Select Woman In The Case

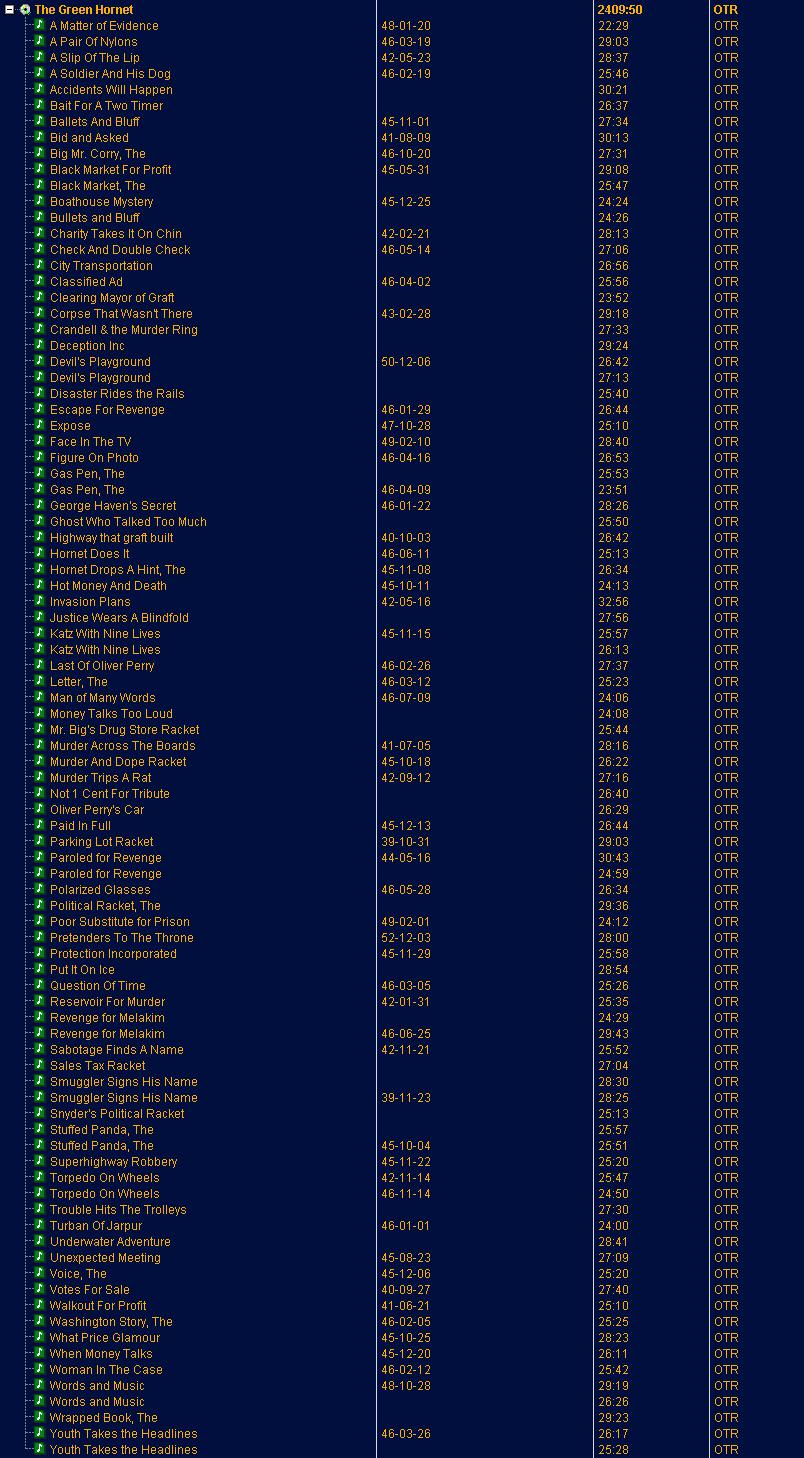pos(106,1370)
